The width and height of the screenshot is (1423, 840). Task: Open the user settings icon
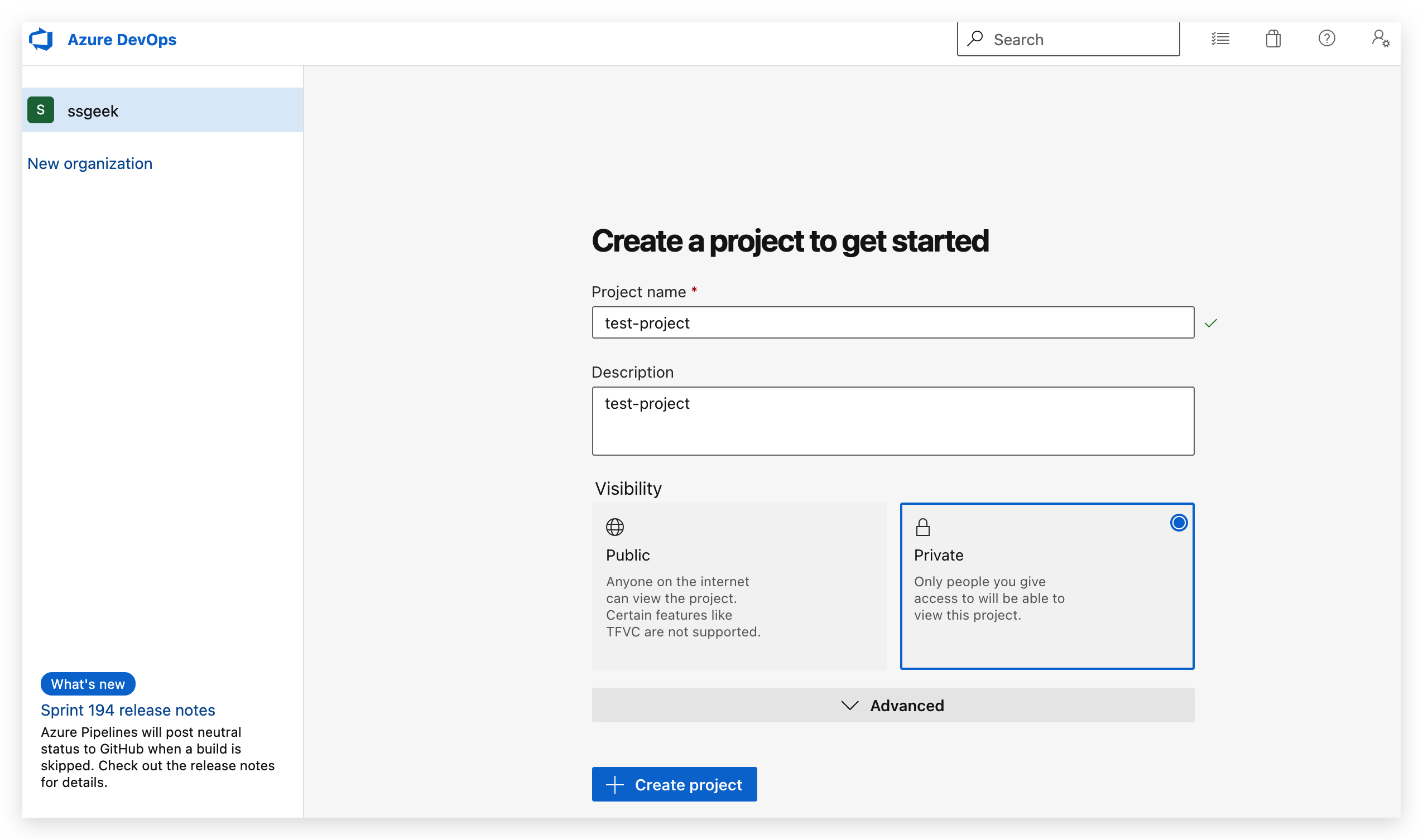1380,39
